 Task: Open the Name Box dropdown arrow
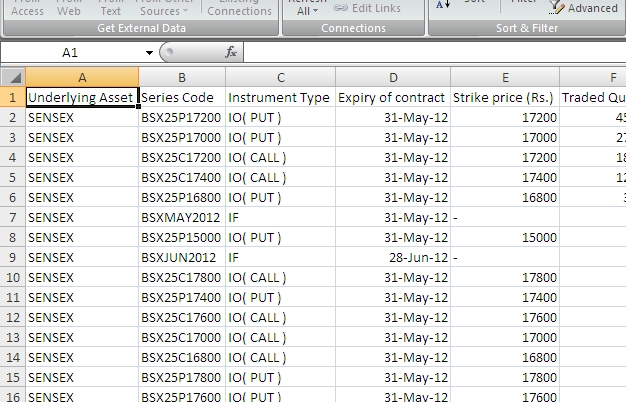[149, 53]
